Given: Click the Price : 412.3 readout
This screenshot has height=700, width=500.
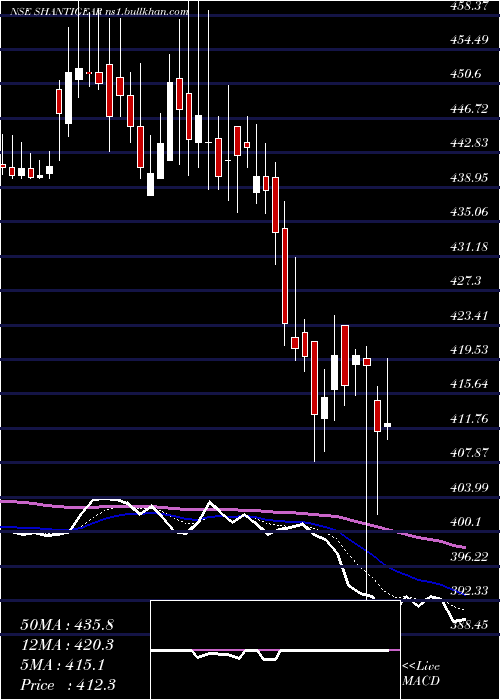Looking at the screenshot, I should tap(68, 685).
